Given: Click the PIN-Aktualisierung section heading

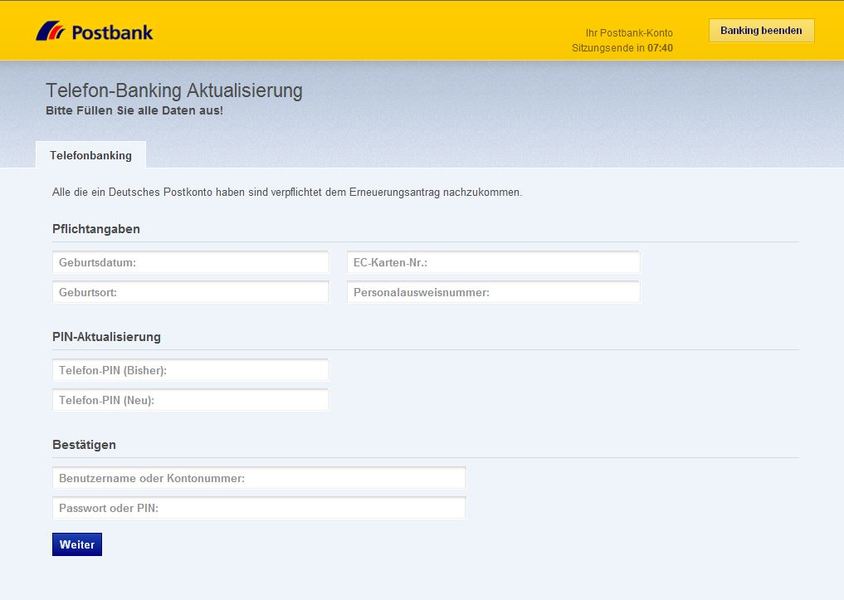Looking at the screenshot, I should click(107, 337).
